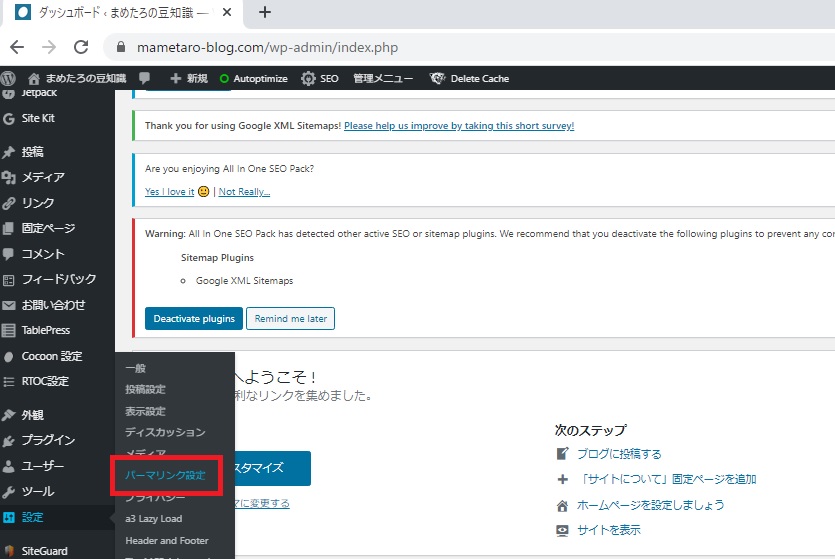This screenshot has width=835, height=559.
Task: Click the Delete Cache icon
Action: [437, 78]
